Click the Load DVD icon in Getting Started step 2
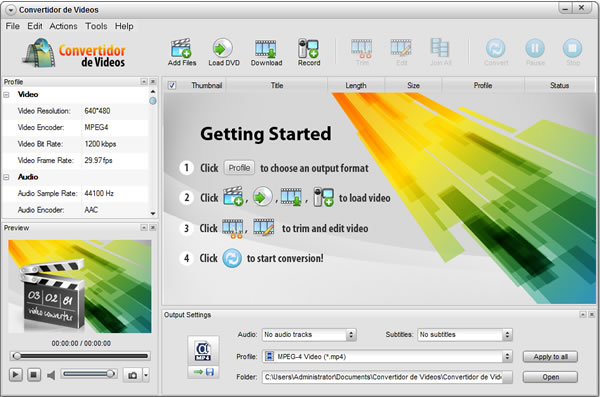600x397 pixels. [262, 197]
